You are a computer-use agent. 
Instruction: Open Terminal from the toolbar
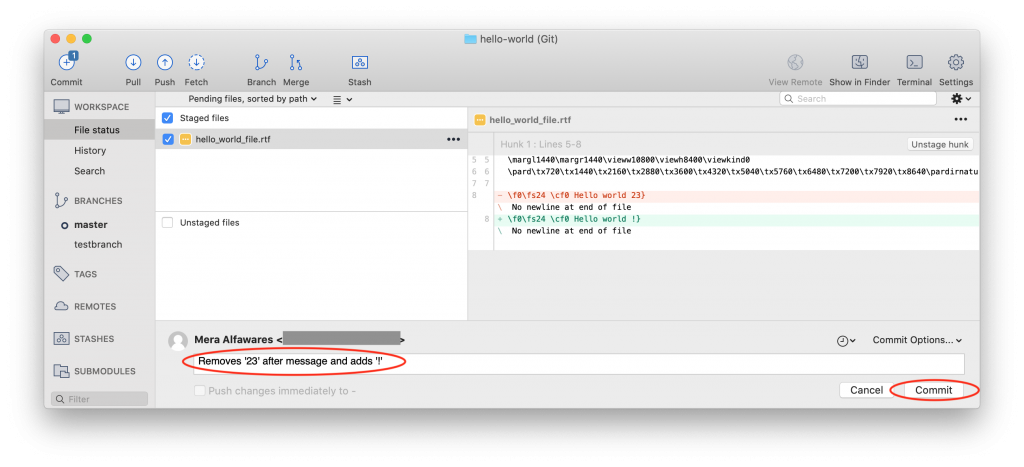(x=914, y=64)
